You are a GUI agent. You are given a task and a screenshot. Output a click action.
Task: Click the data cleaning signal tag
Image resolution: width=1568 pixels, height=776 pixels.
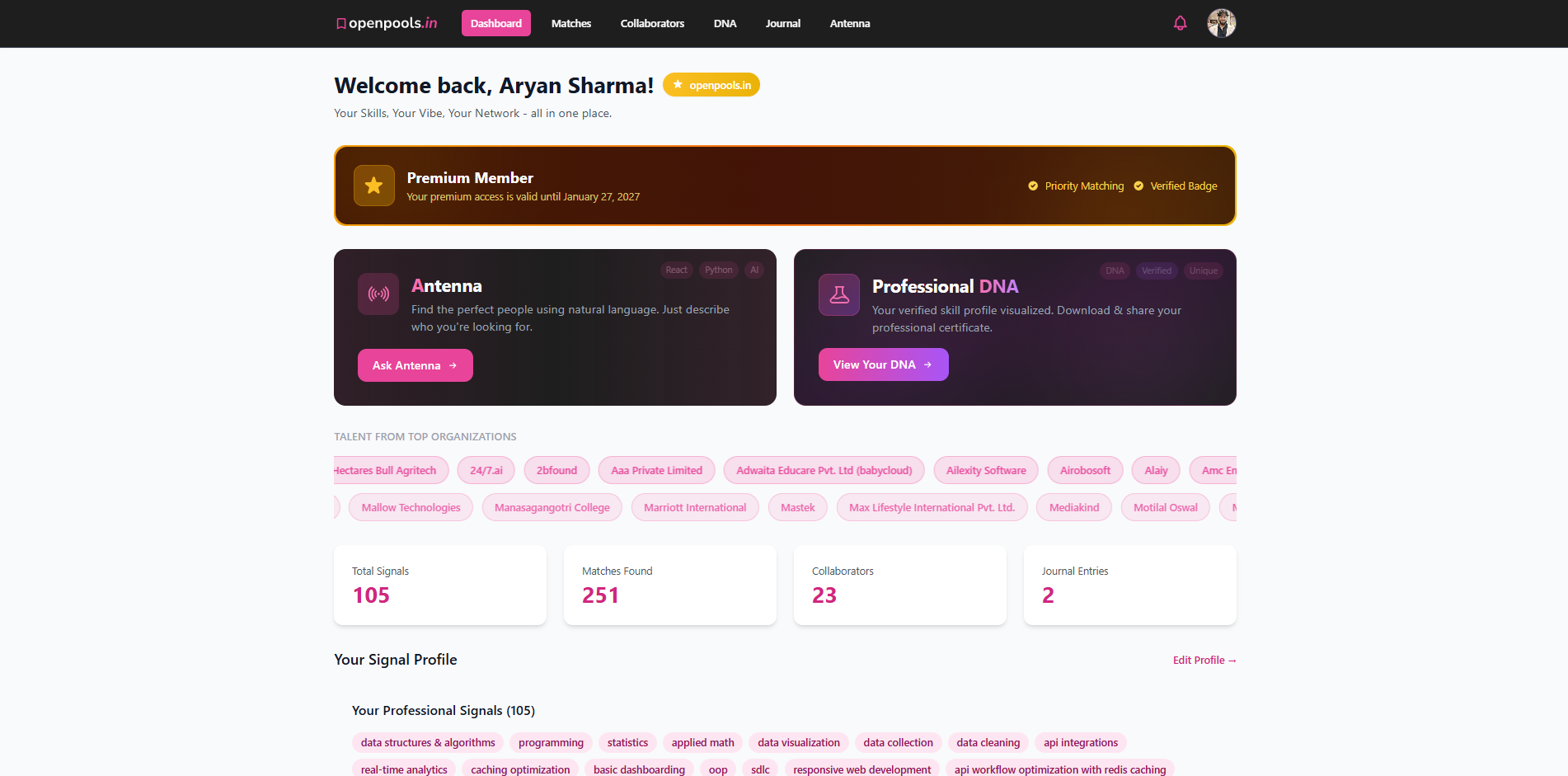988,743
